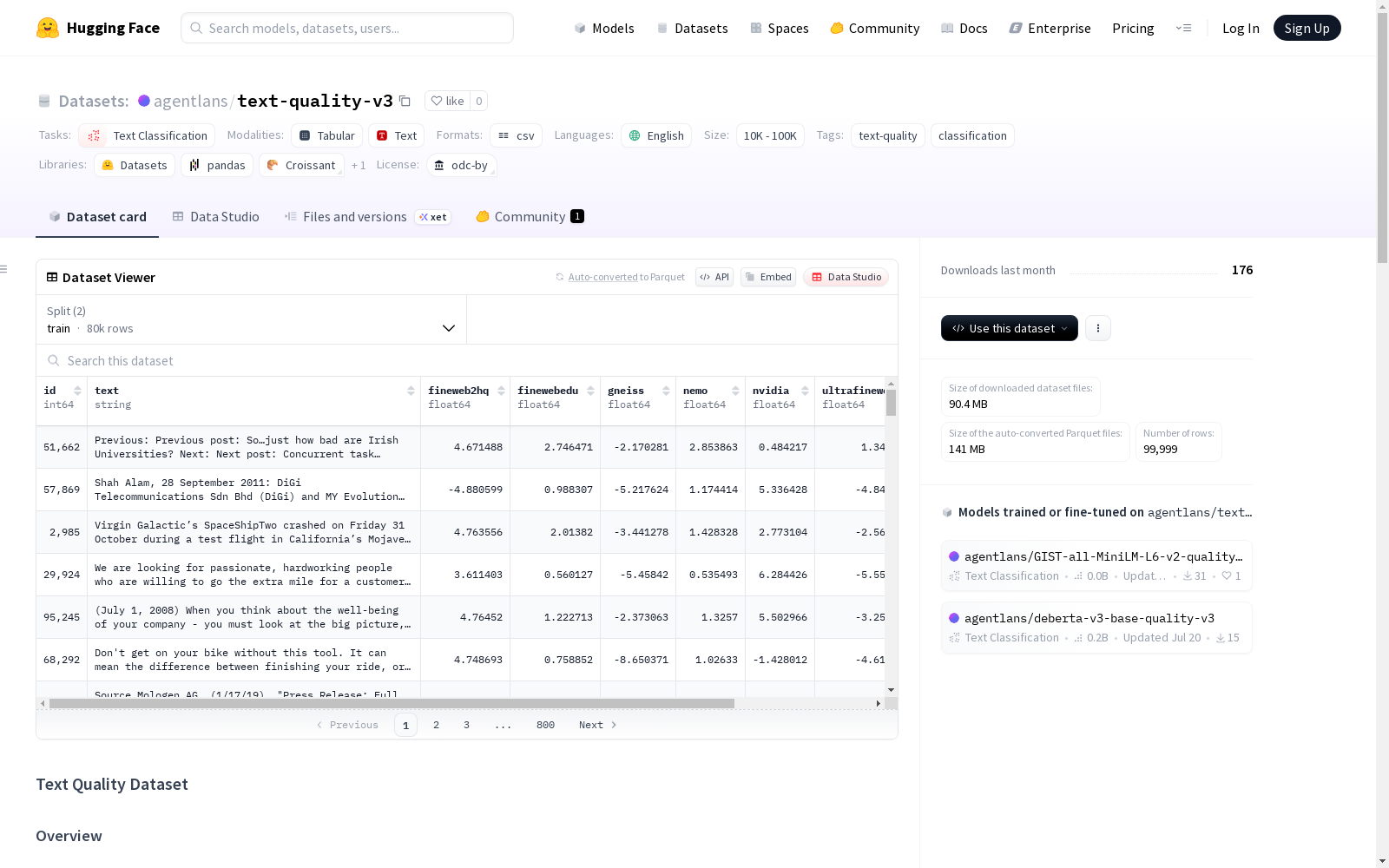Select the English language tag

(x=656, y=135)
